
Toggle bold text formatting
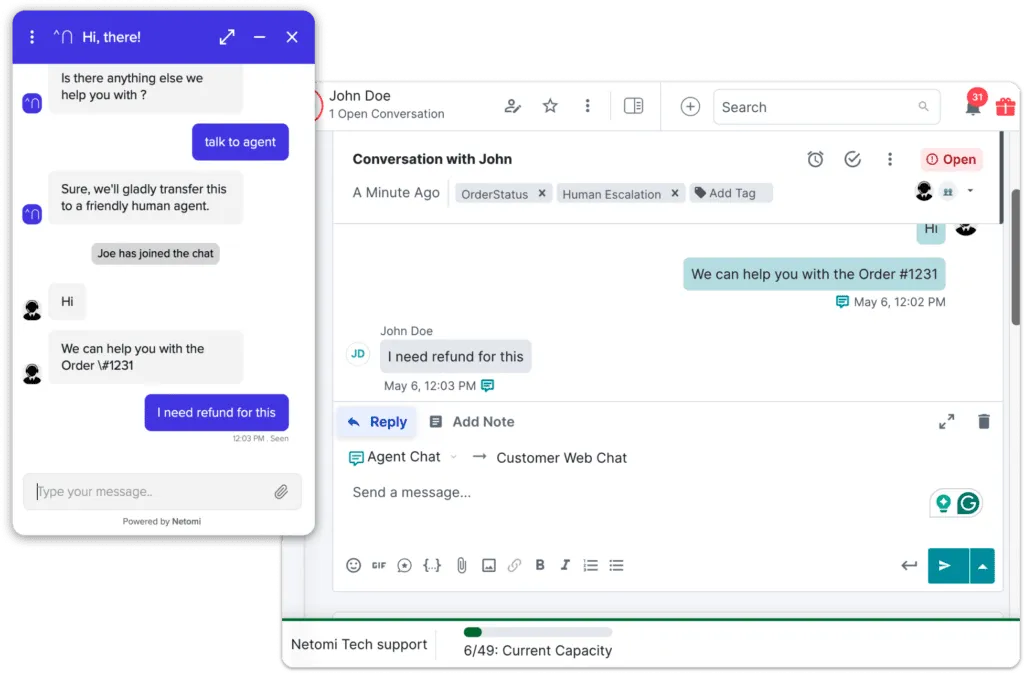pyautogui.click(x=540, y=565)
